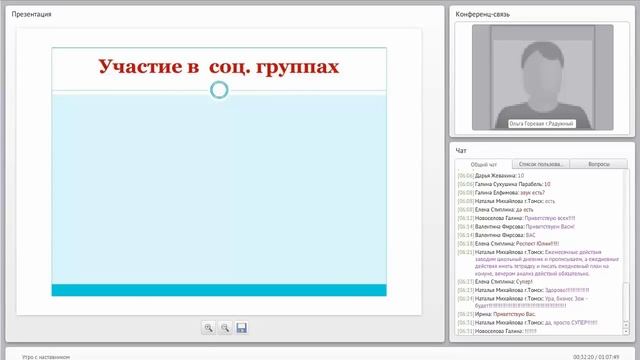Select the speaker's conference video thumbnail

(542, 78)
